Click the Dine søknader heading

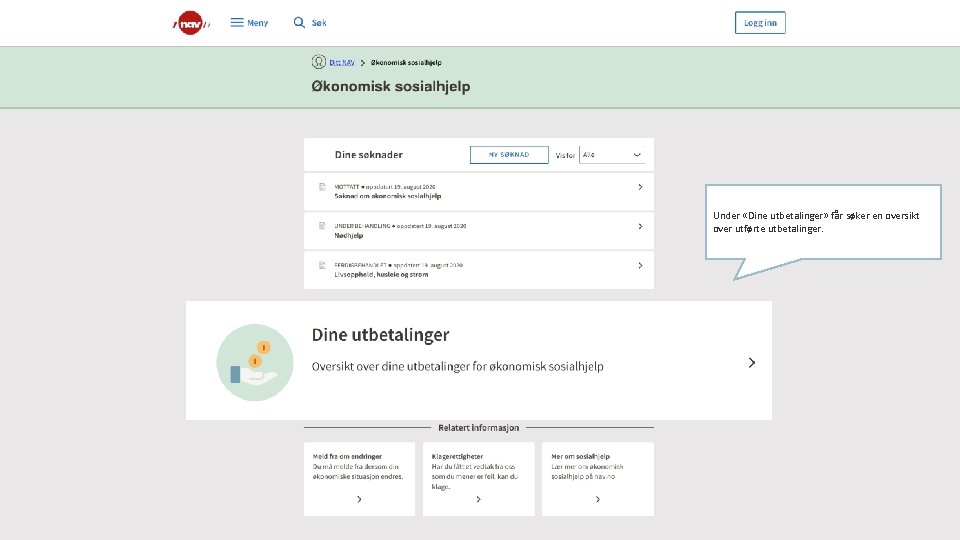[x=369, y=155]
